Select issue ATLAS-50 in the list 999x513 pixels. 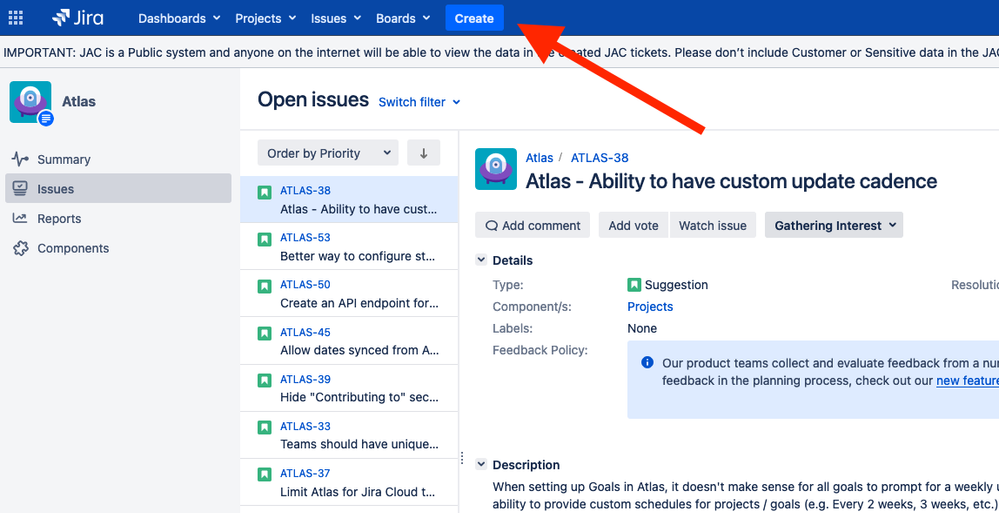click(349, 294)
